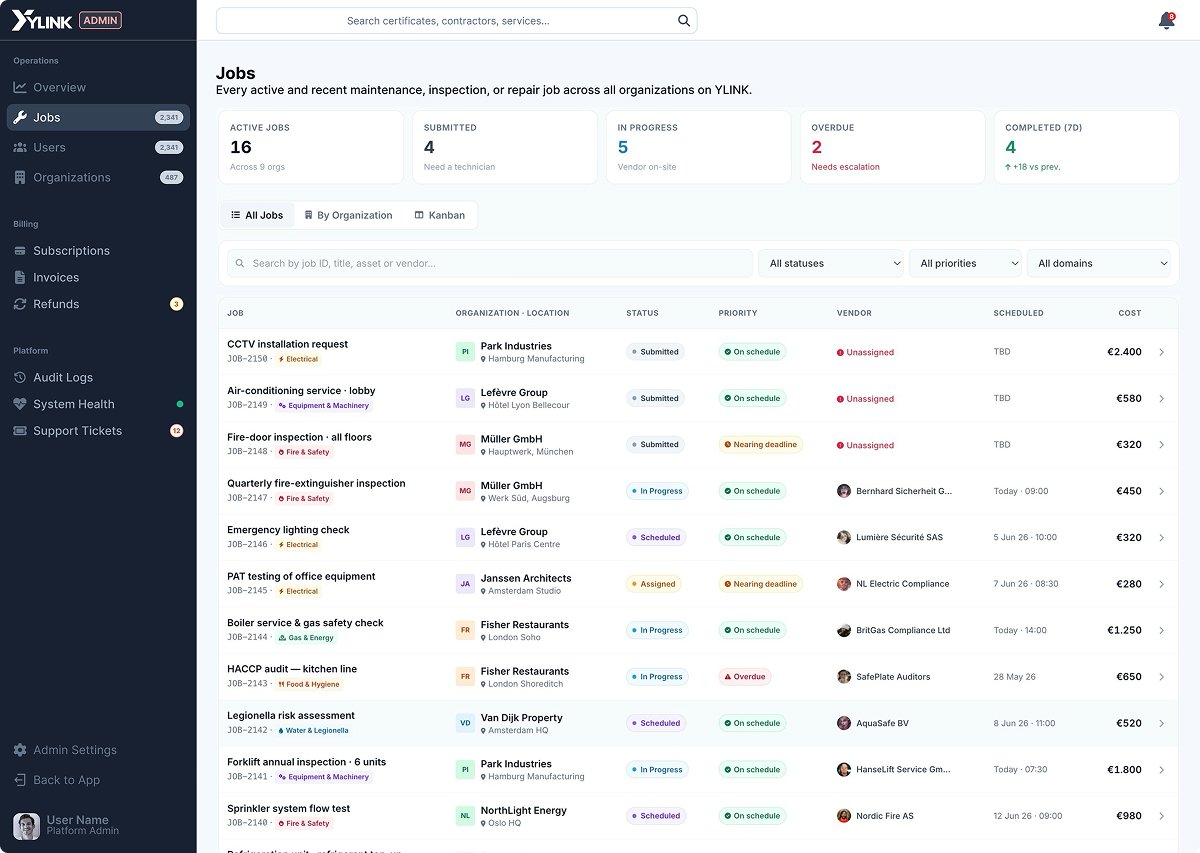This screenshot has height=853, width=1200.
Task: Click the Users group icon in sidebar
Action: (20, 148)
